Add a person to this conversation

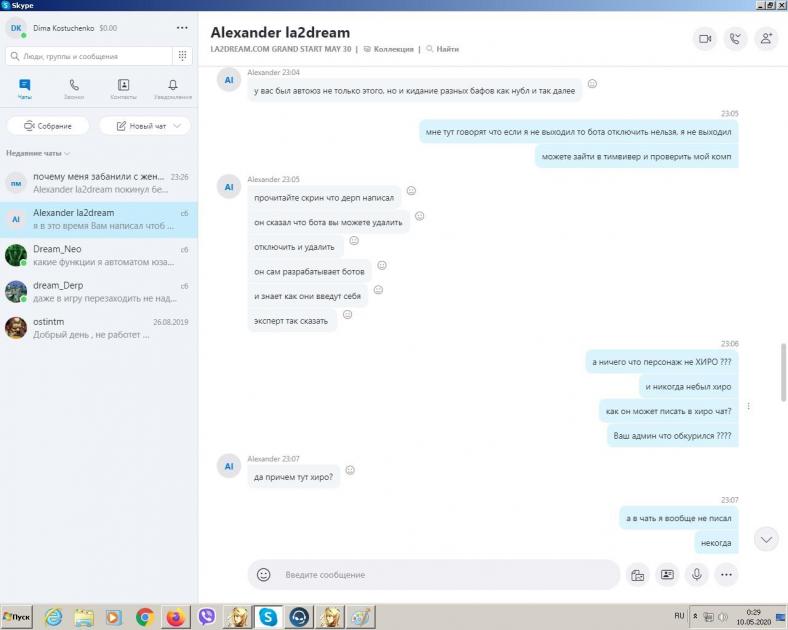(x=767, y=39)
